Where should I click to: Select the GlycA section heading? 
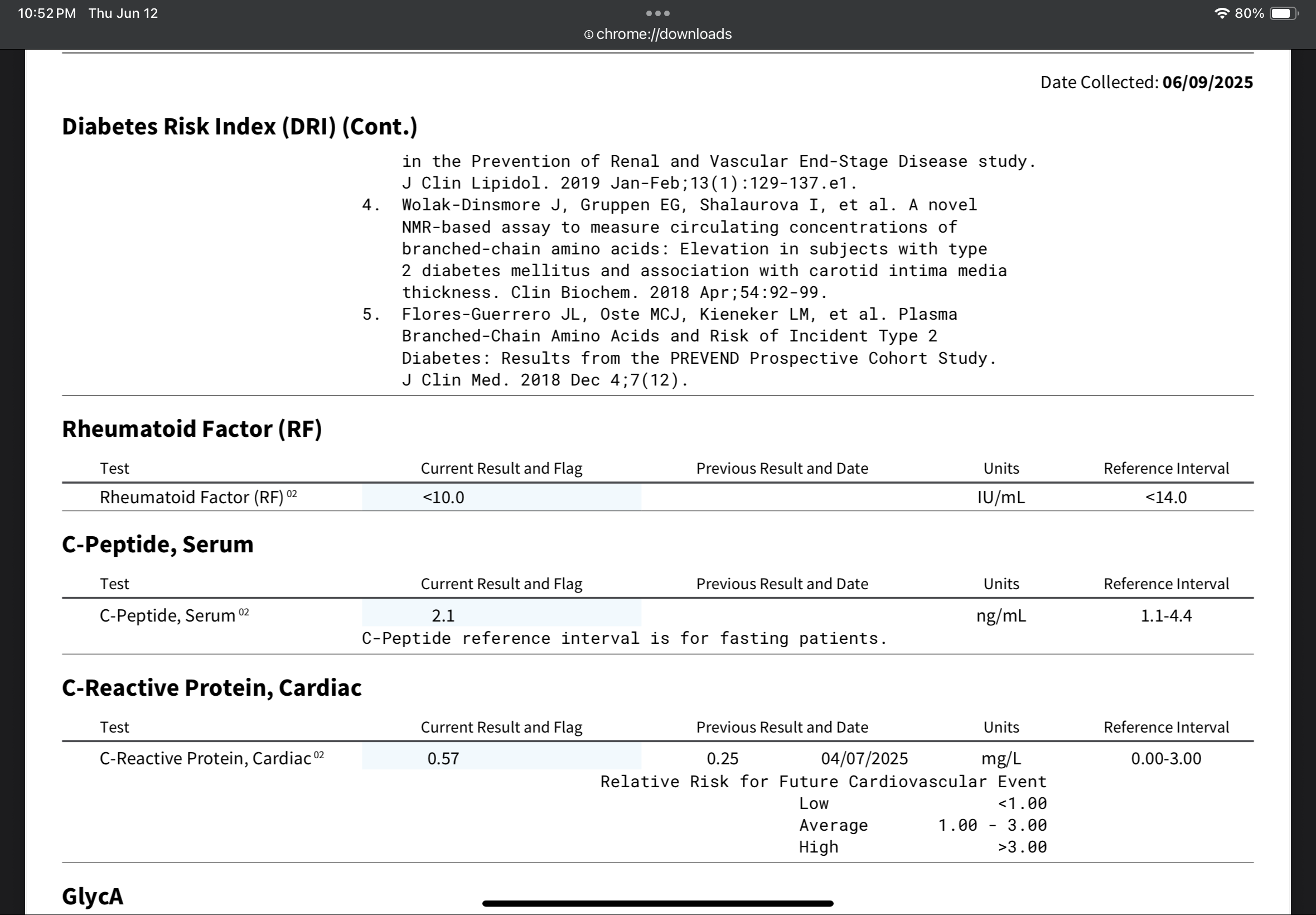92,896
